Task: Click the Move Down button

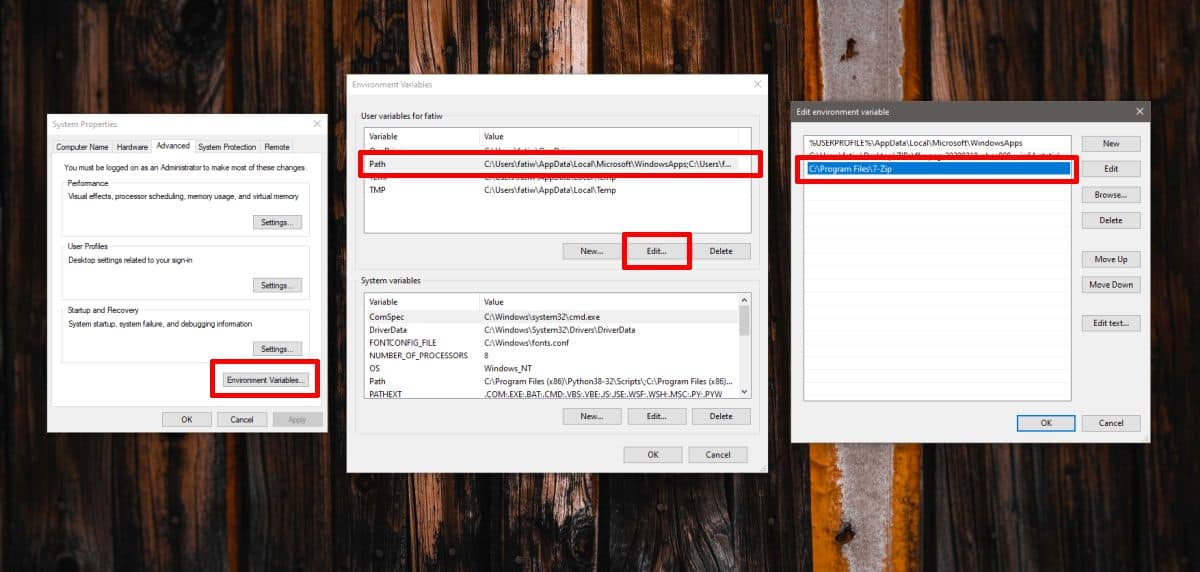Action: [x=1110, y=285]
